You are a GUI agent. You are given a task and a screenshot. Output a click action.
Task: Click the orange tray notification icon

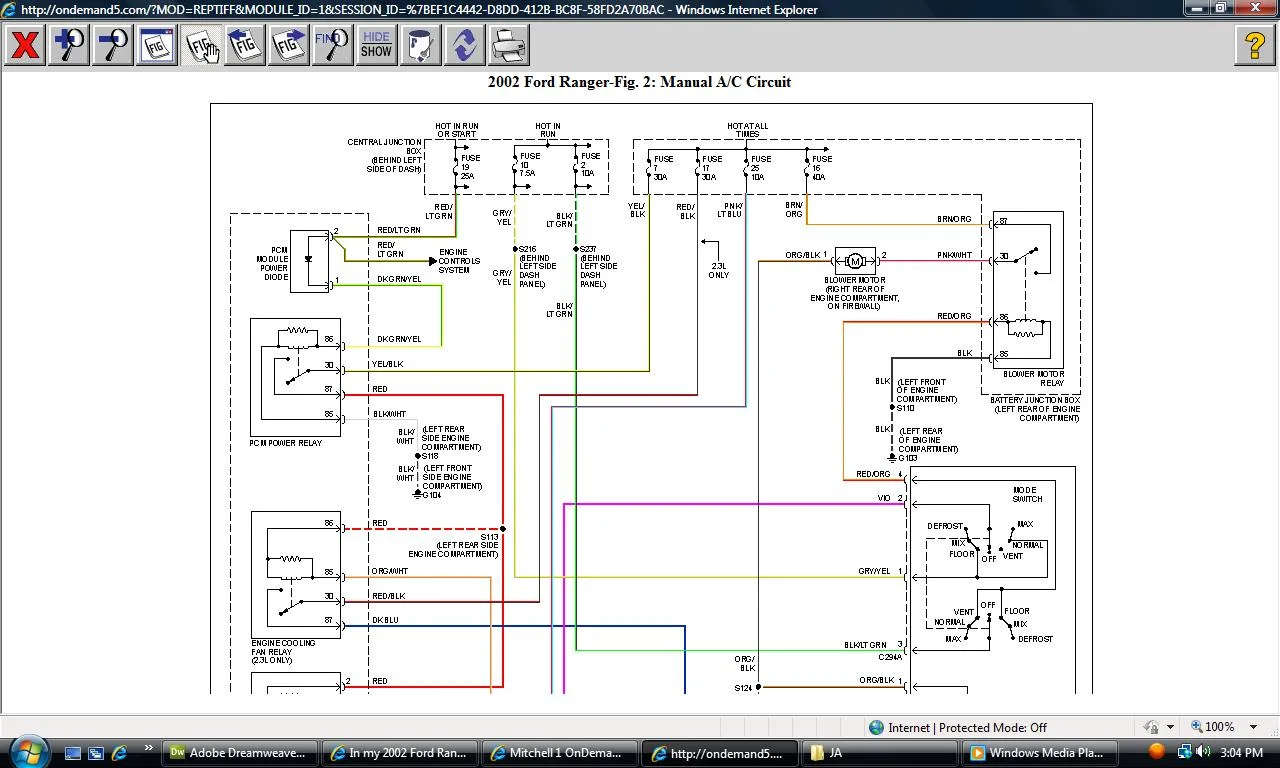tap(1156, 751)
